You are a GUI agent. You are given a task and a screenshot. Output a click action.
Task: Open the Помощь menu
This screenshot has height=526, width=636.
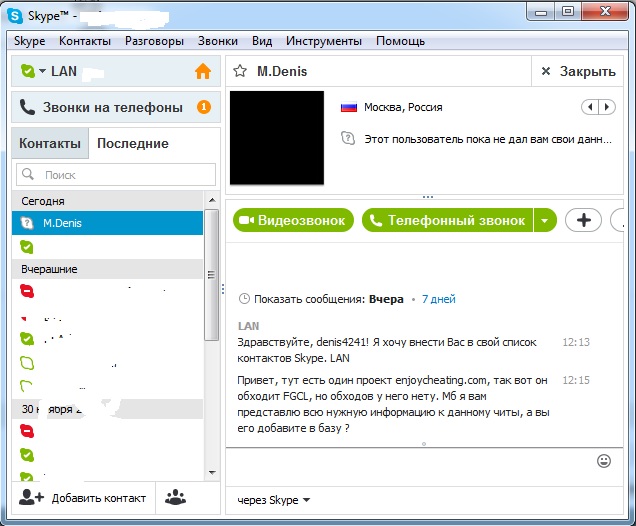point(400,41)
